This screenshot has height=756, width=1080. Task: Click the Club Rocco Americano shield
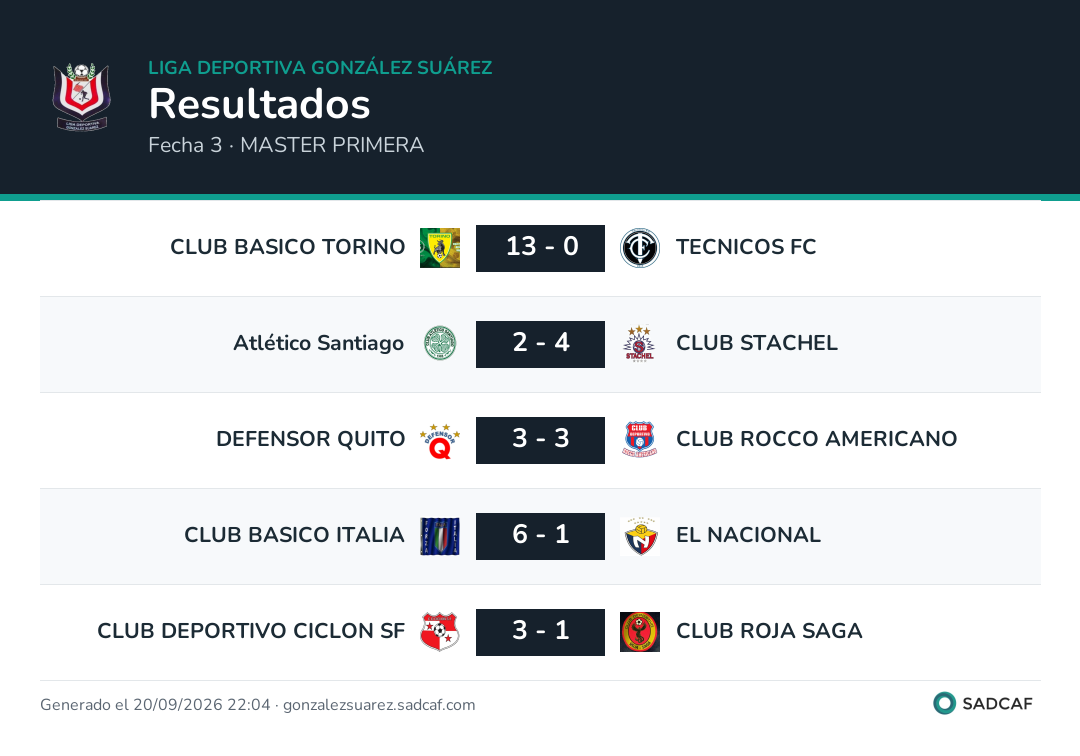[x=640, y=440]
